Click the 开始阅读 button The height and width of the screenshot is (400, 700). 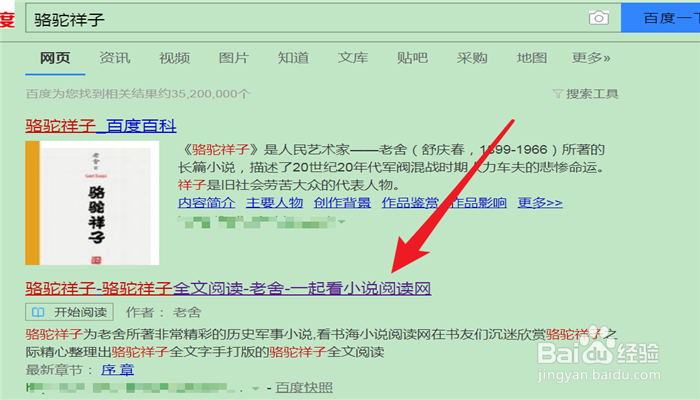(x=69, y=312)
